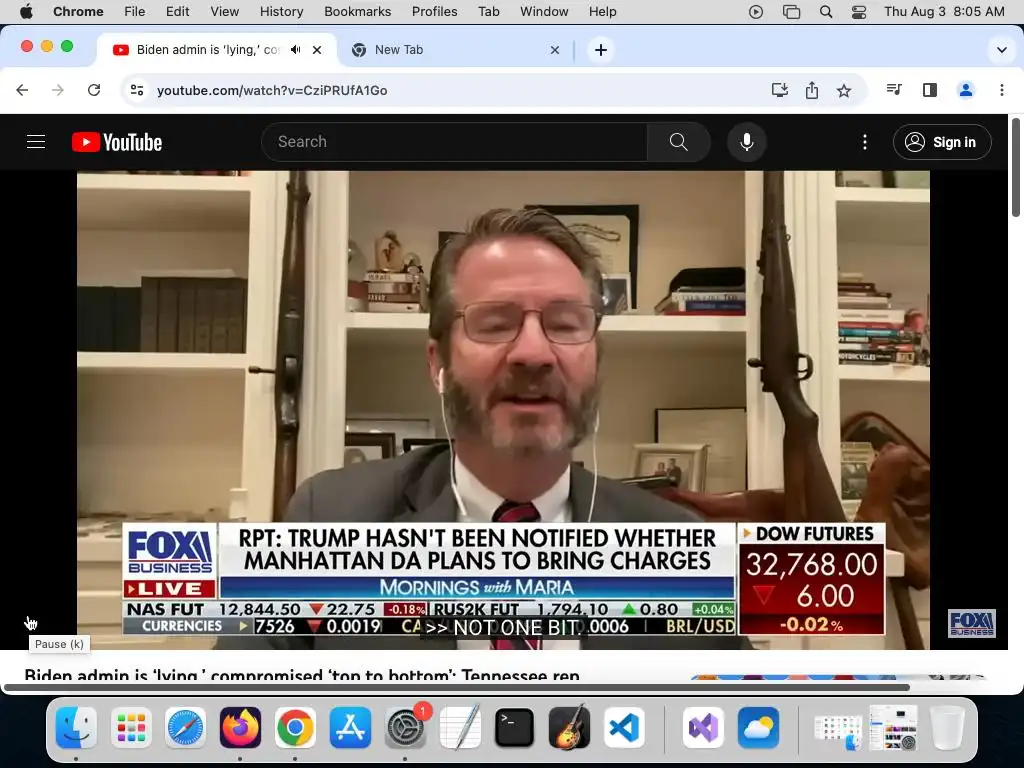Open the History menu
Image resolution: width=1024 pixels, height=768 pixels.
[281, 12]
